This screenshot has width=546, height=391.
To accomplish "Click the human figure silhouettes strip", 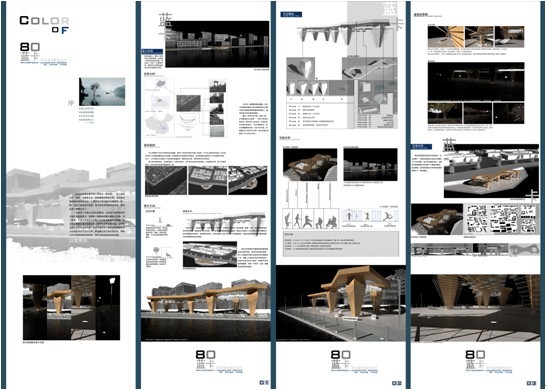I will pos(311,219).
